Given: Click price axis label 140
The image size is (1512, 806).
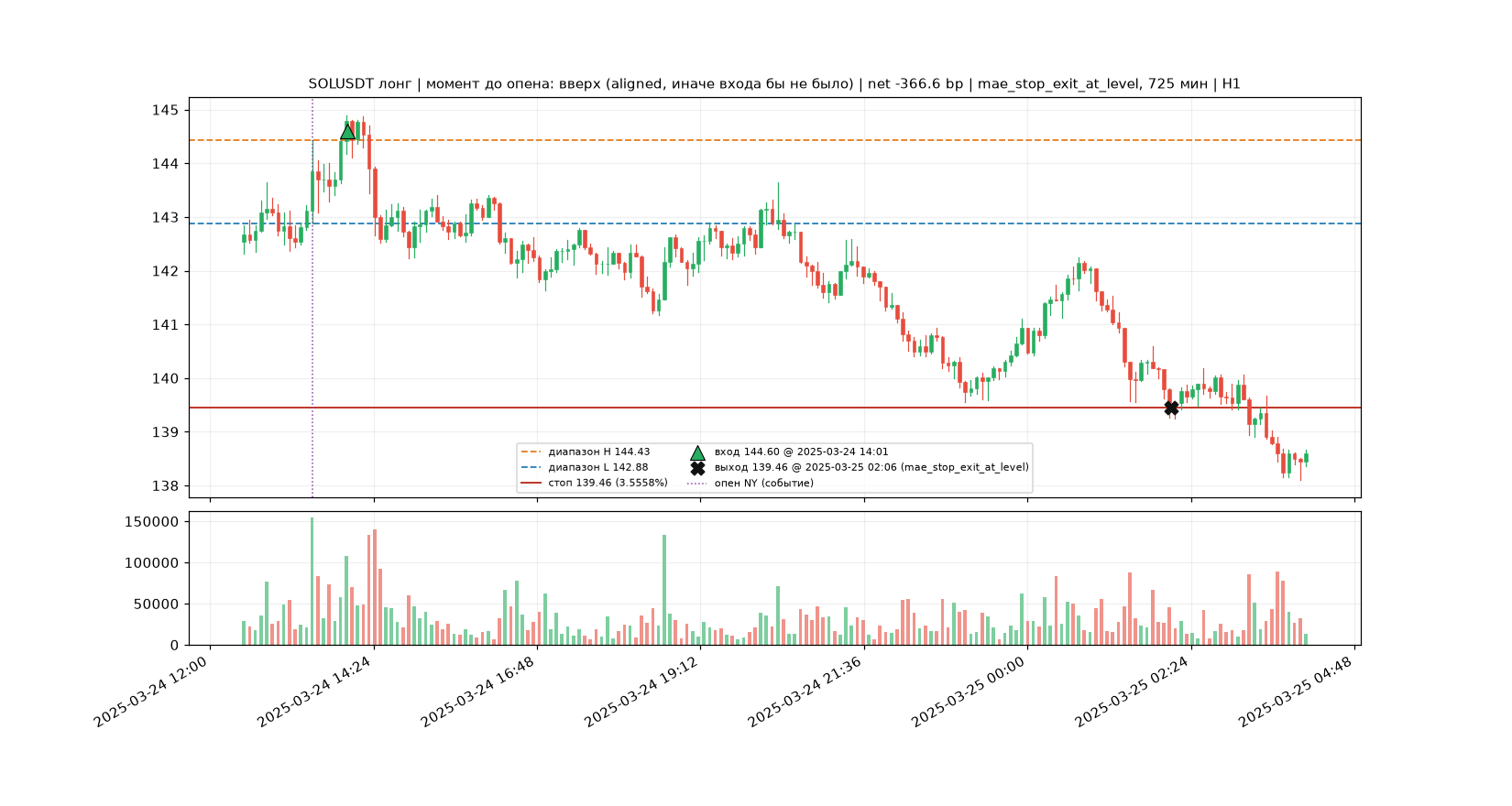Looking at the screenshot, I should (166, 378).
